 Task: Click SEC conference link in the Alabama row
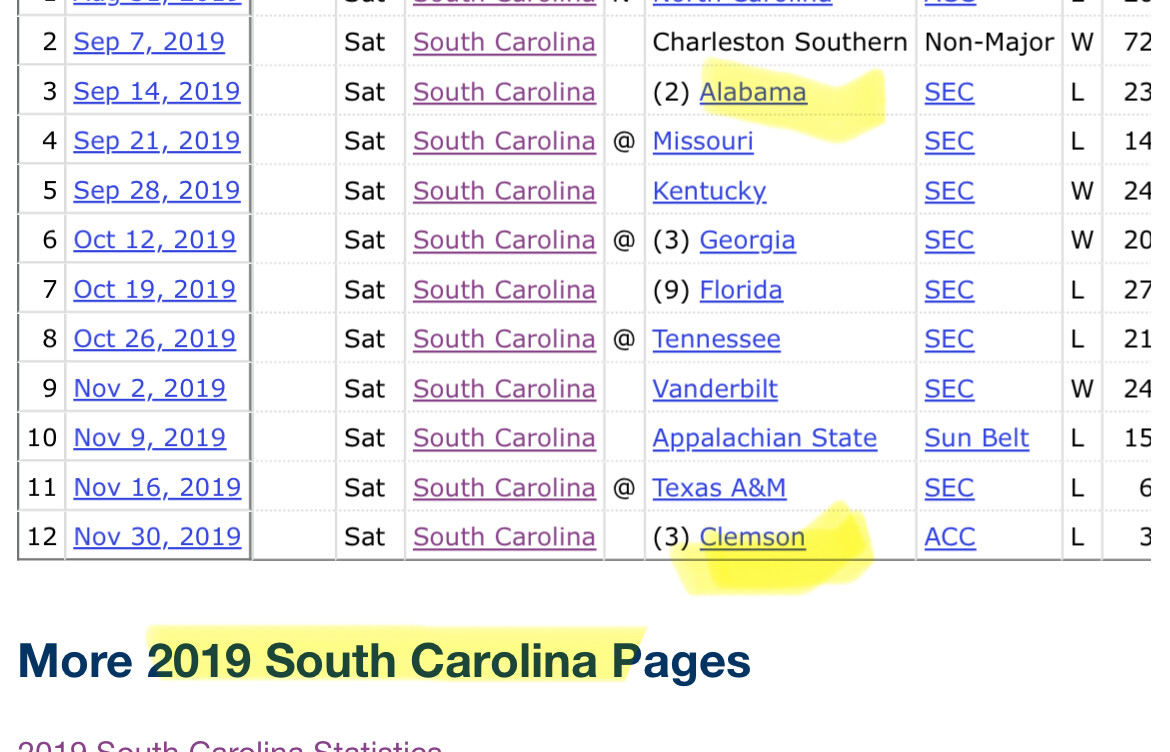coord(949,92)
